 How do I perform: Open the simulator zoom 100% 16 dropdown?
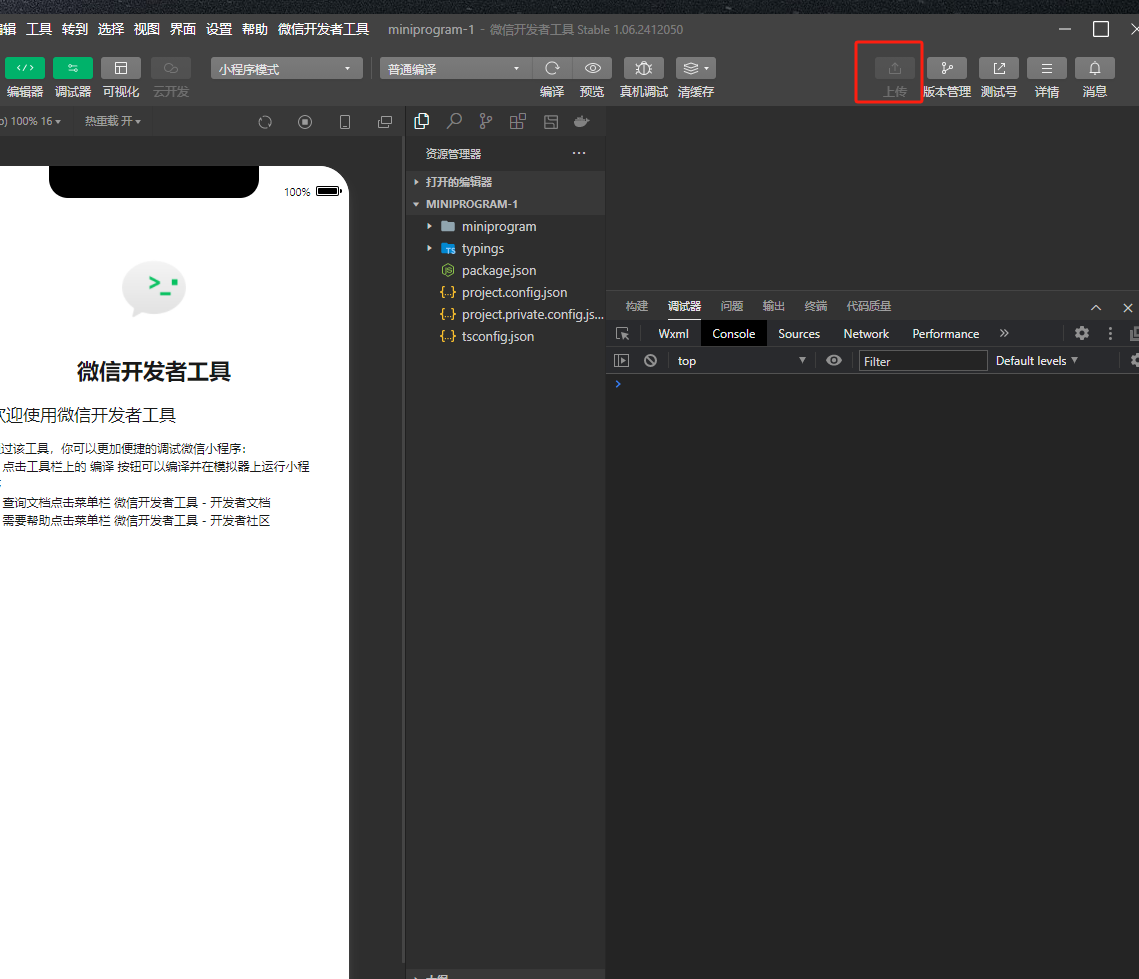coord(32,121)
